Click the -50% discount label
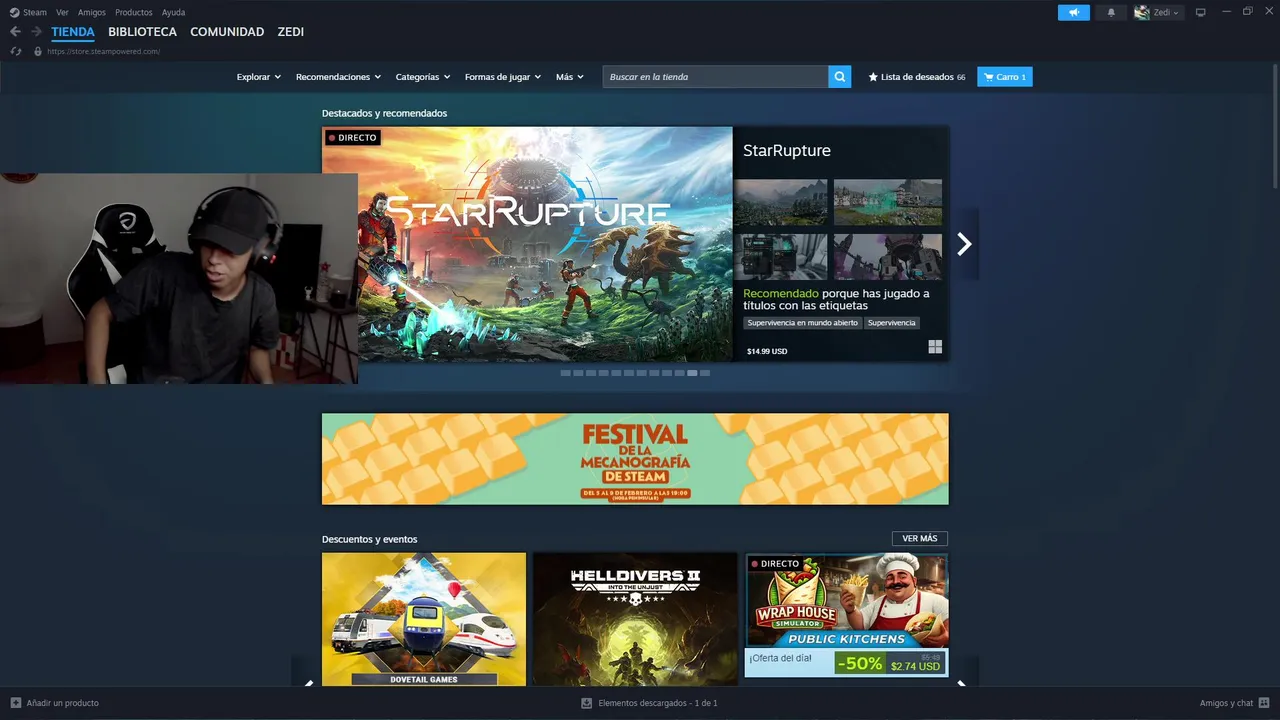Viewport: 1280px width, 720px height. pyautogui.click(x=860, y=664)
